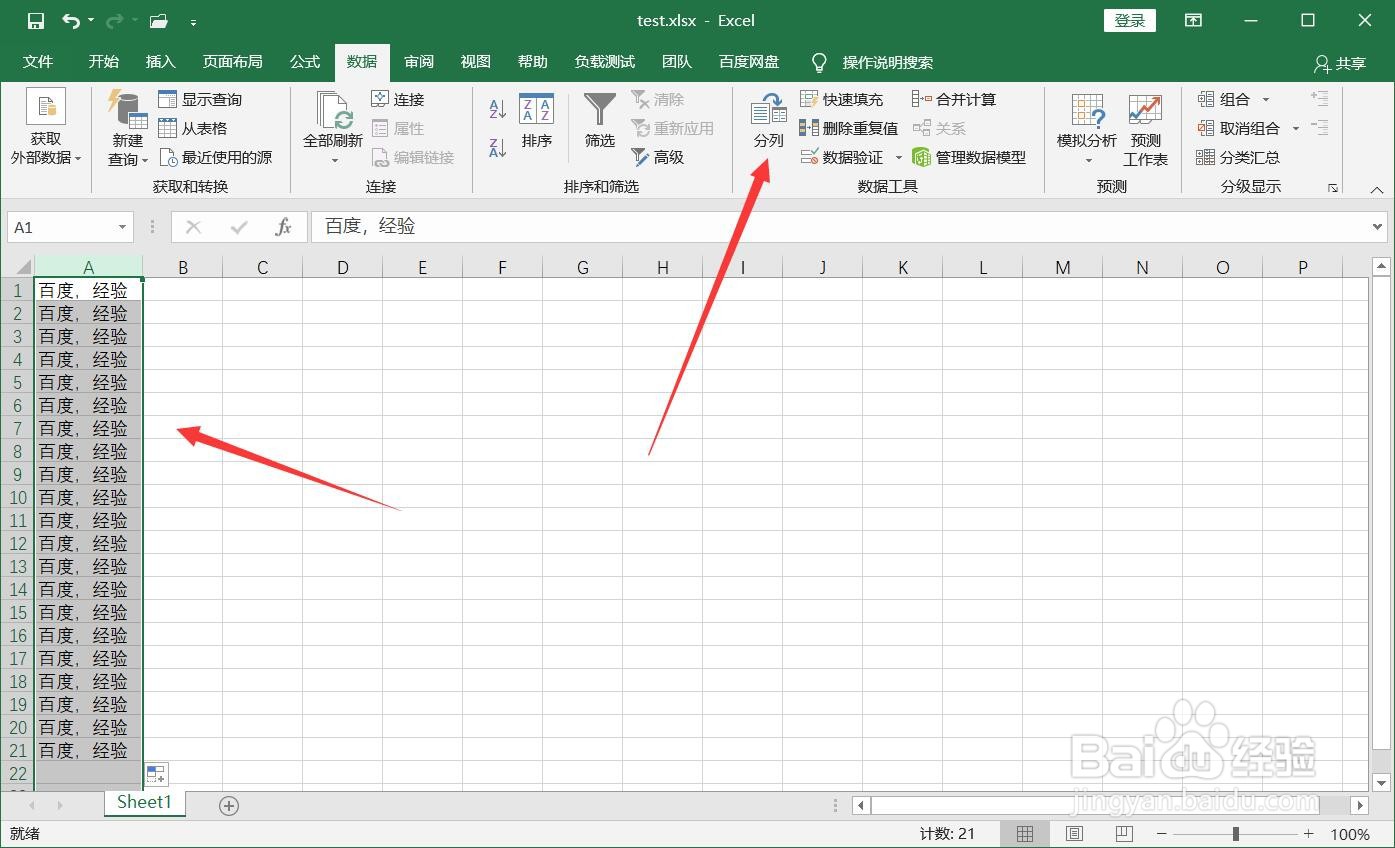Collapse the ribbon
The height and width of the screenshot is (848, 1395).
pos(1377,189)
